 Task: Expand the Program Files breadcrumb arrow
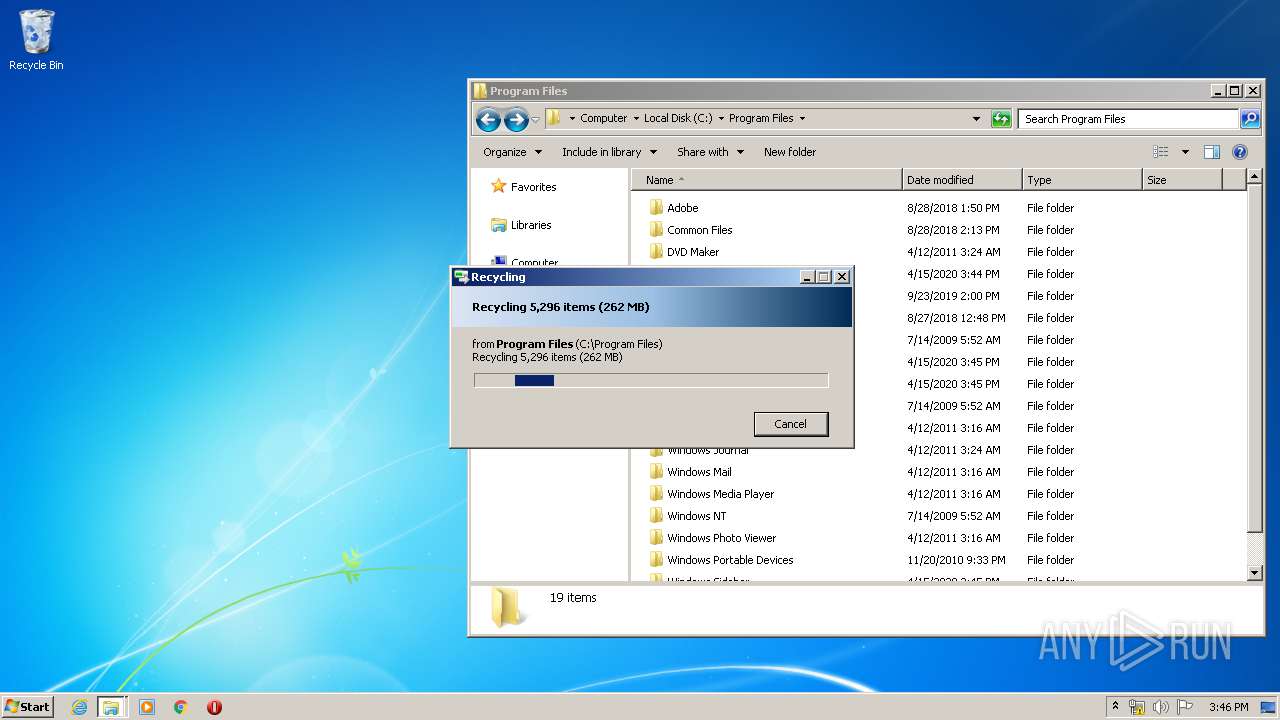(x=802, y=118)
